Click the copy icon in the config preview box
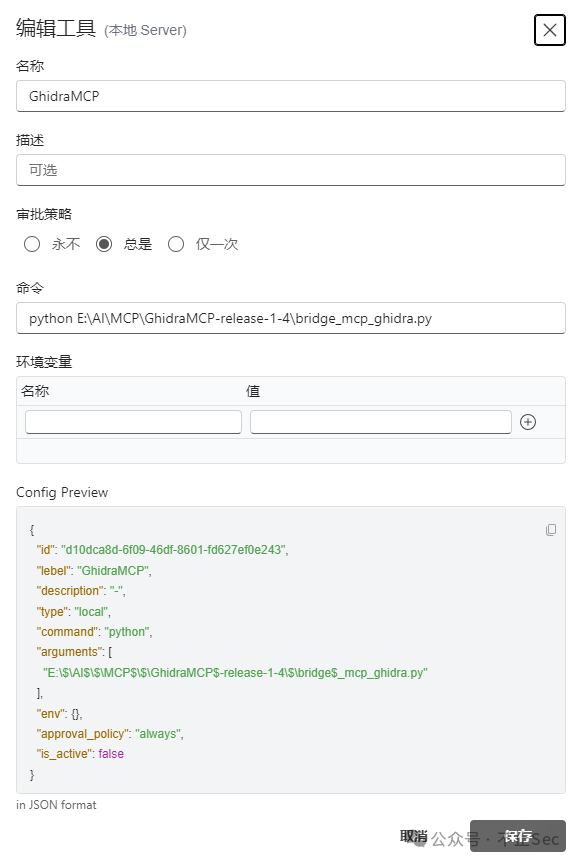 coord(551,529)
